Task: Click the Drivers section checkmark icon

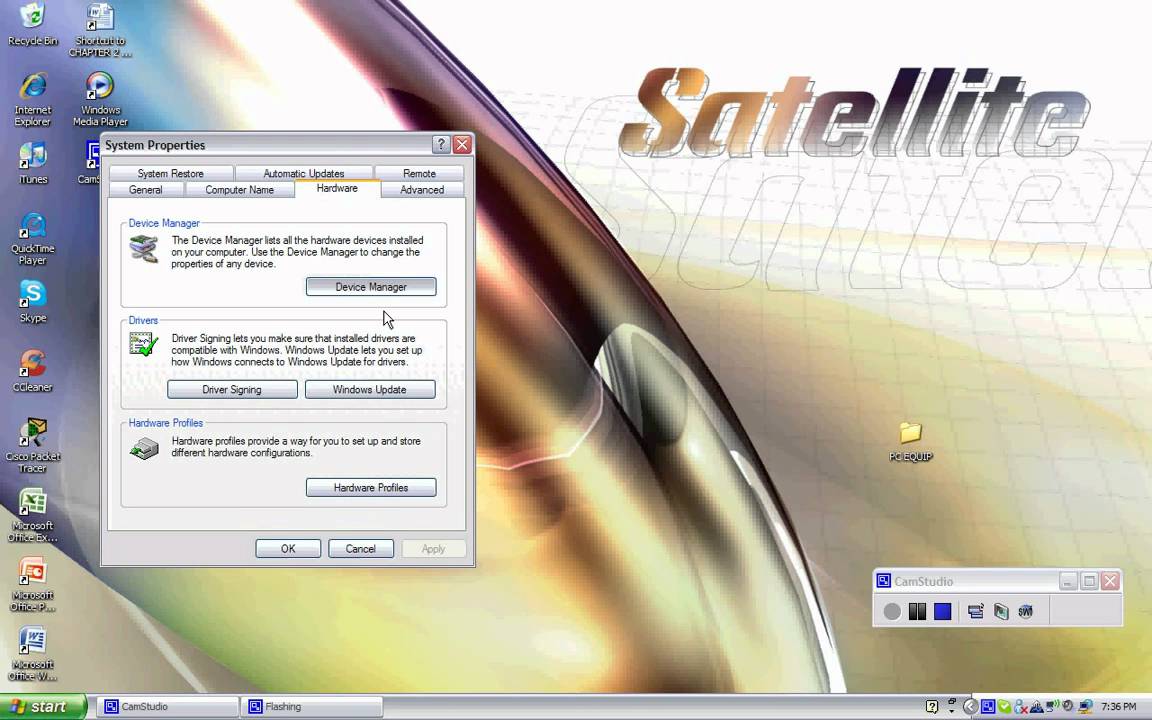Action: point(144,344)
